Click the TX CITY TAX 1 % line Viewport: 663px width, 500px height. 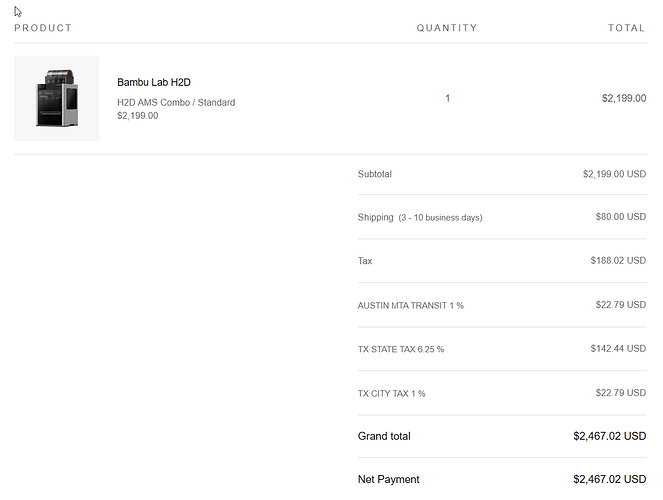point(502,393)
